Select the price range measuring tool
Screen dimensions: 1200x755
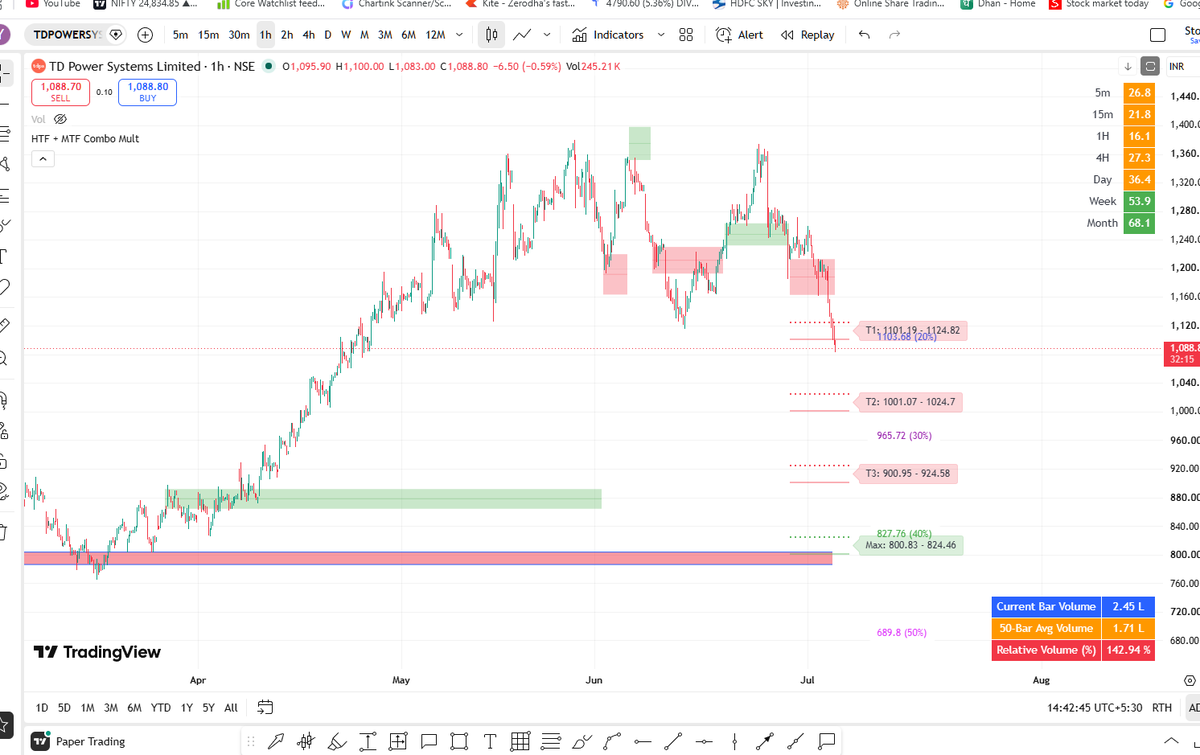(368, 741)
